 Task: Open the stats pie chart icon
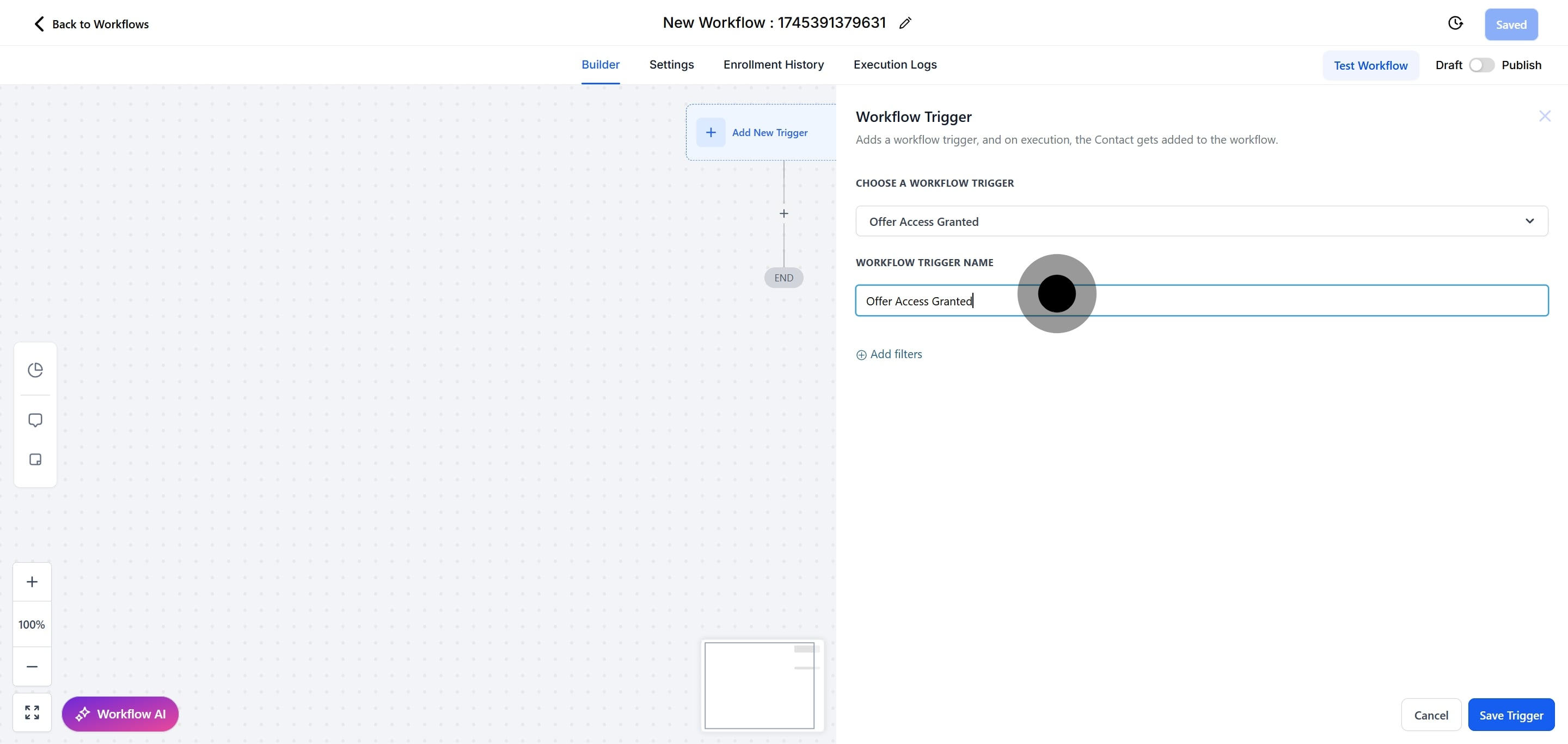[35, 370]
